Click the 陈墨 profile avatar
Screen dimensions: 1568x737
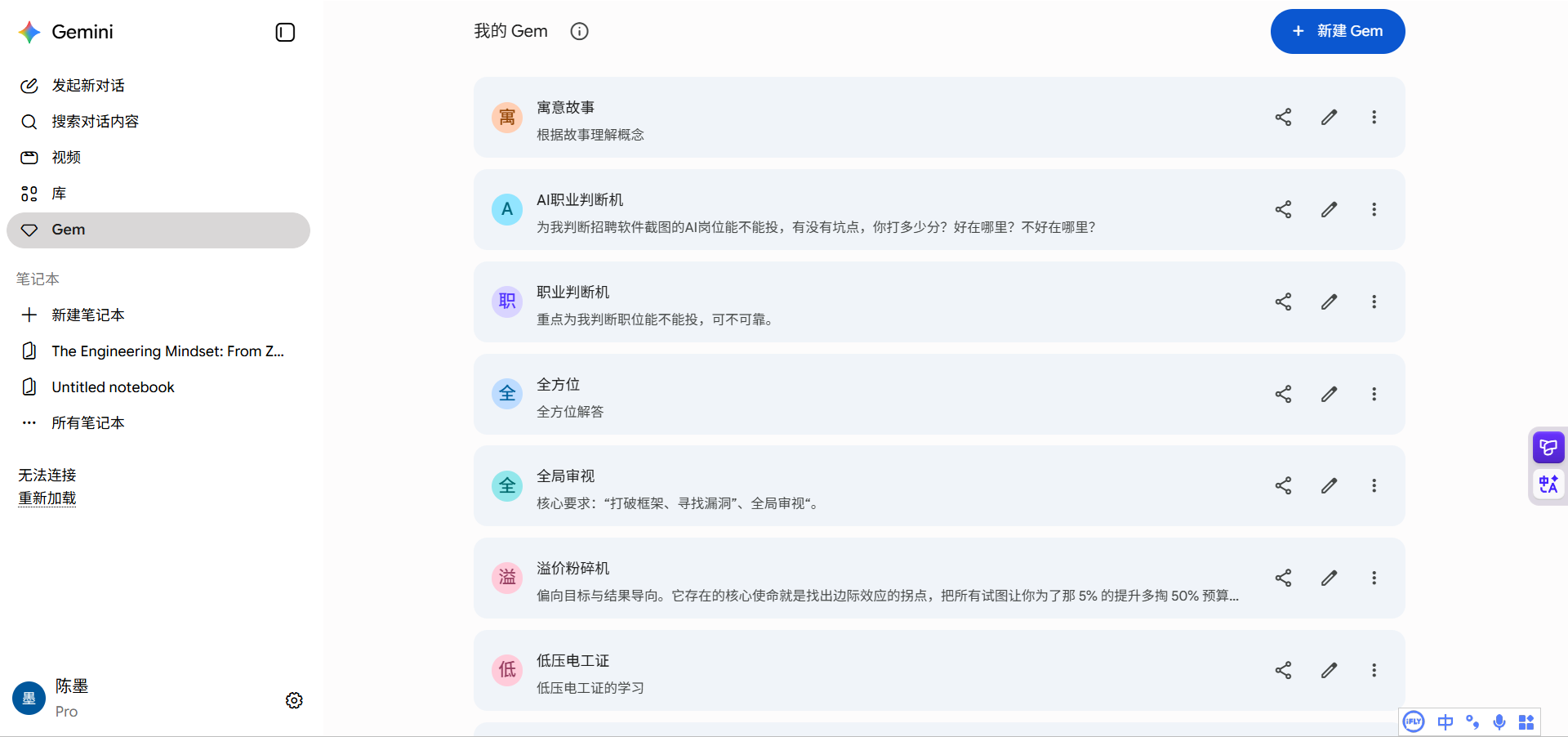point(29,699)
